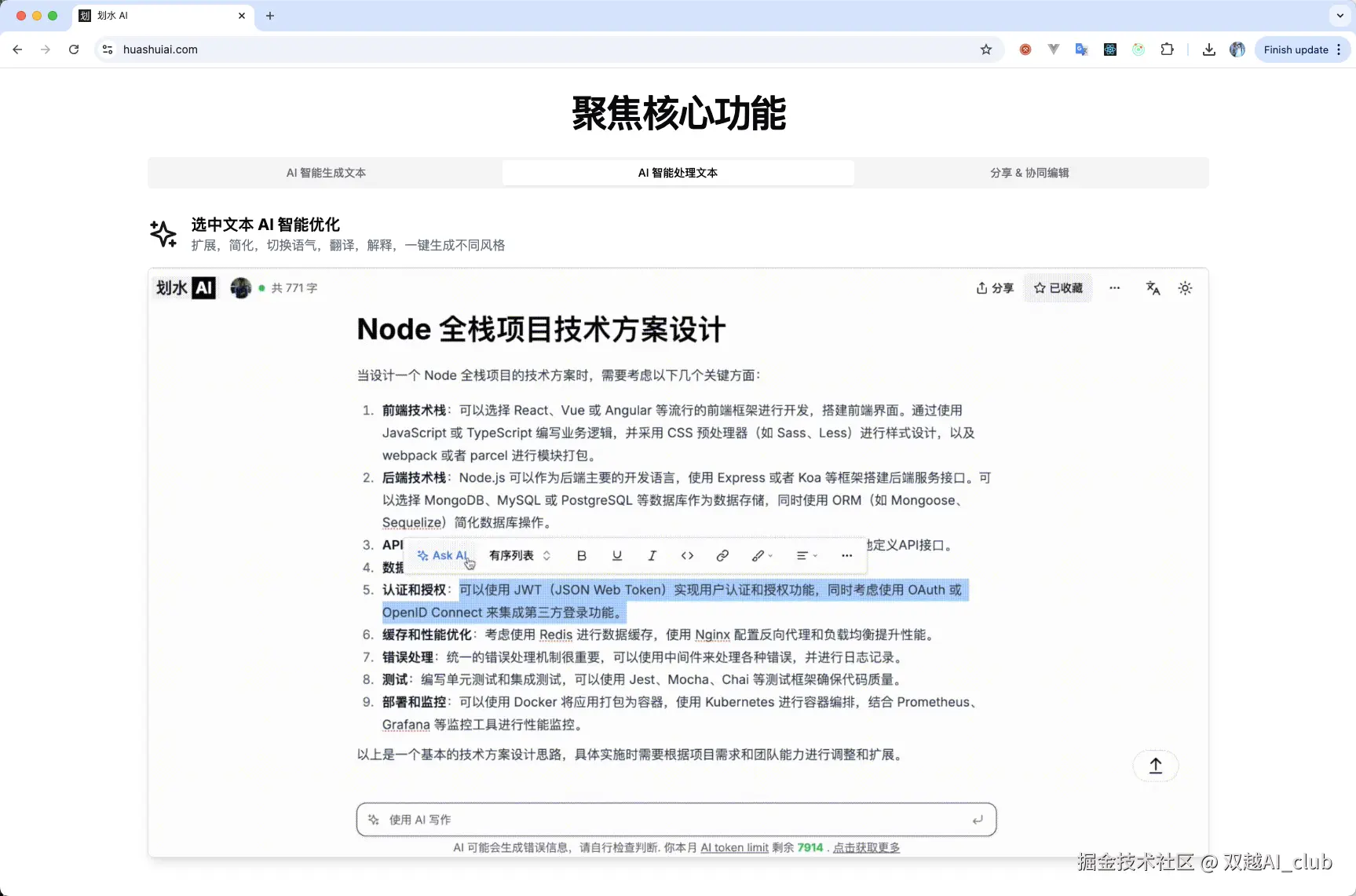Screen dimensions: 1356x896
Task: Click the scroll-to-top arrow button
Action: click(x=1155, y=765)
